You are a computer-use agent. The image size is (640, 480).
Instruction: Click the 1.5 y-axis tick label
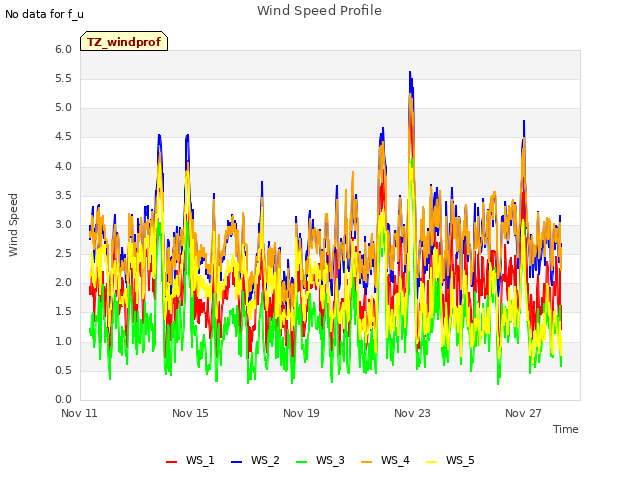coord(64,312)
